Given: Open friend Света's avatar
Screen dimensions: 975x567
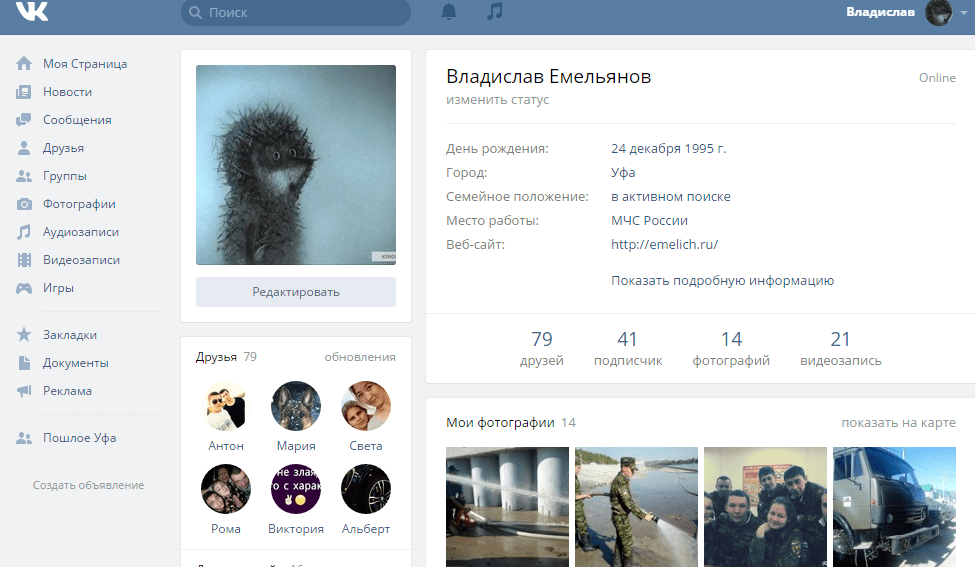Looking at the screenshot, I should point(366,406).
